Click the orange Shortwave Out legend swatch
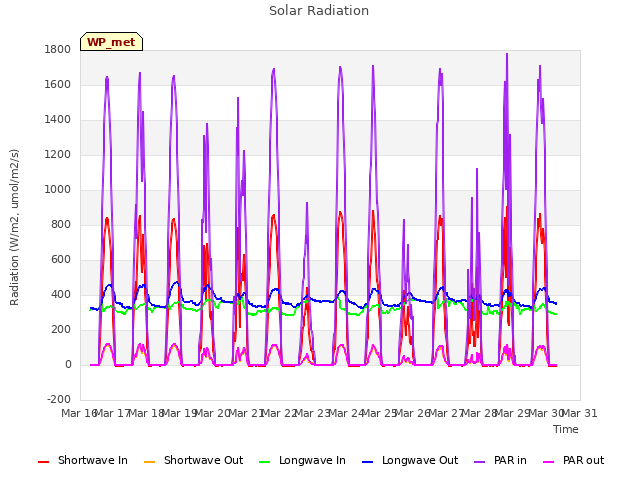This screenshot has width=640, height=480. pyautogui.click(x=149, y=462)
